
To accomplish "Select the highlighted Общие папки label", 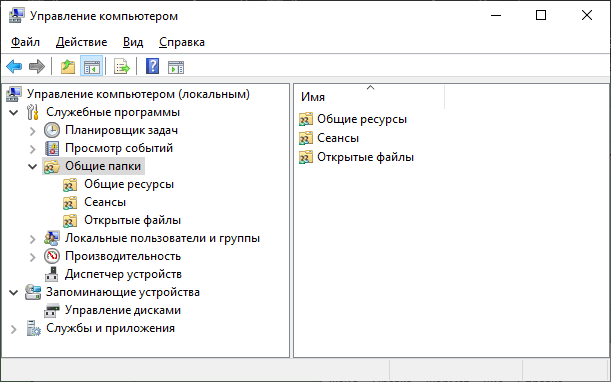I will coord(103,166).
